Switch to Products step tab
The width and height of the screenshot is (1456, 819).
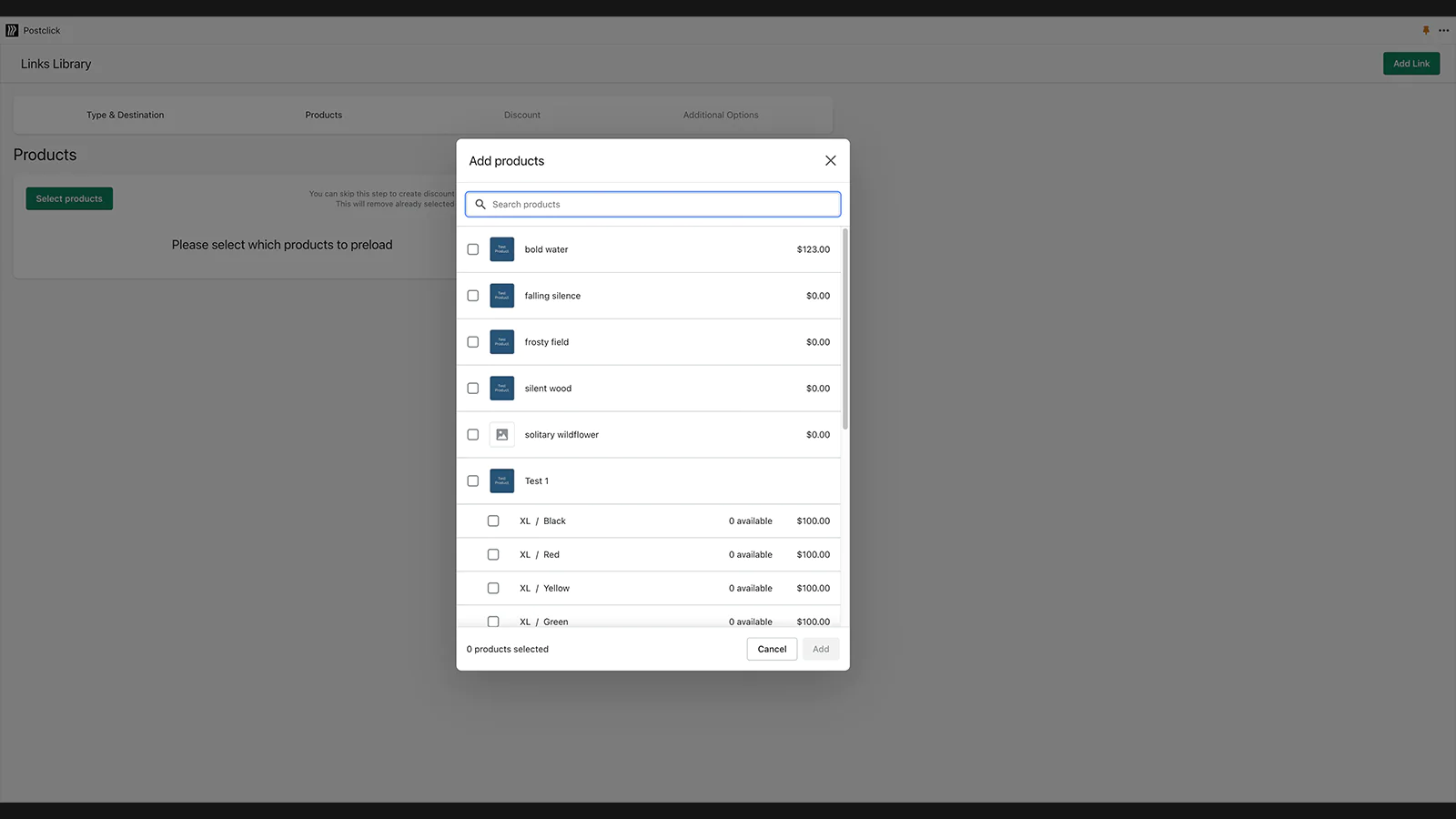pos(324,116)
